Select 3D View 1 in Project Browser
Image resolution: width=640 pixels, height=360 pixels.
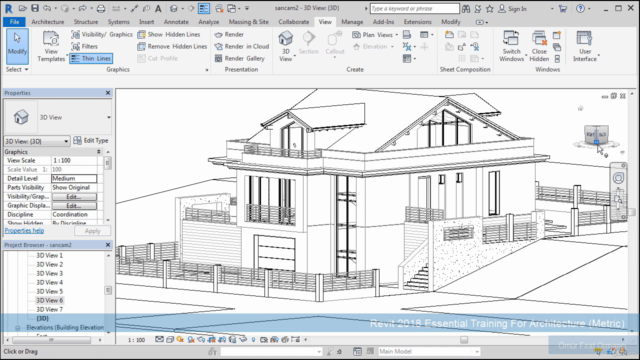coord(49,256)
